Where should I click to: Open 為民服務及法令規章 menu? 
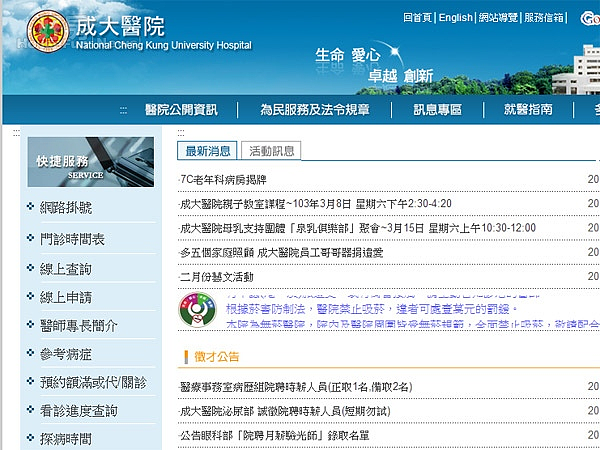(x=315, y=110)
